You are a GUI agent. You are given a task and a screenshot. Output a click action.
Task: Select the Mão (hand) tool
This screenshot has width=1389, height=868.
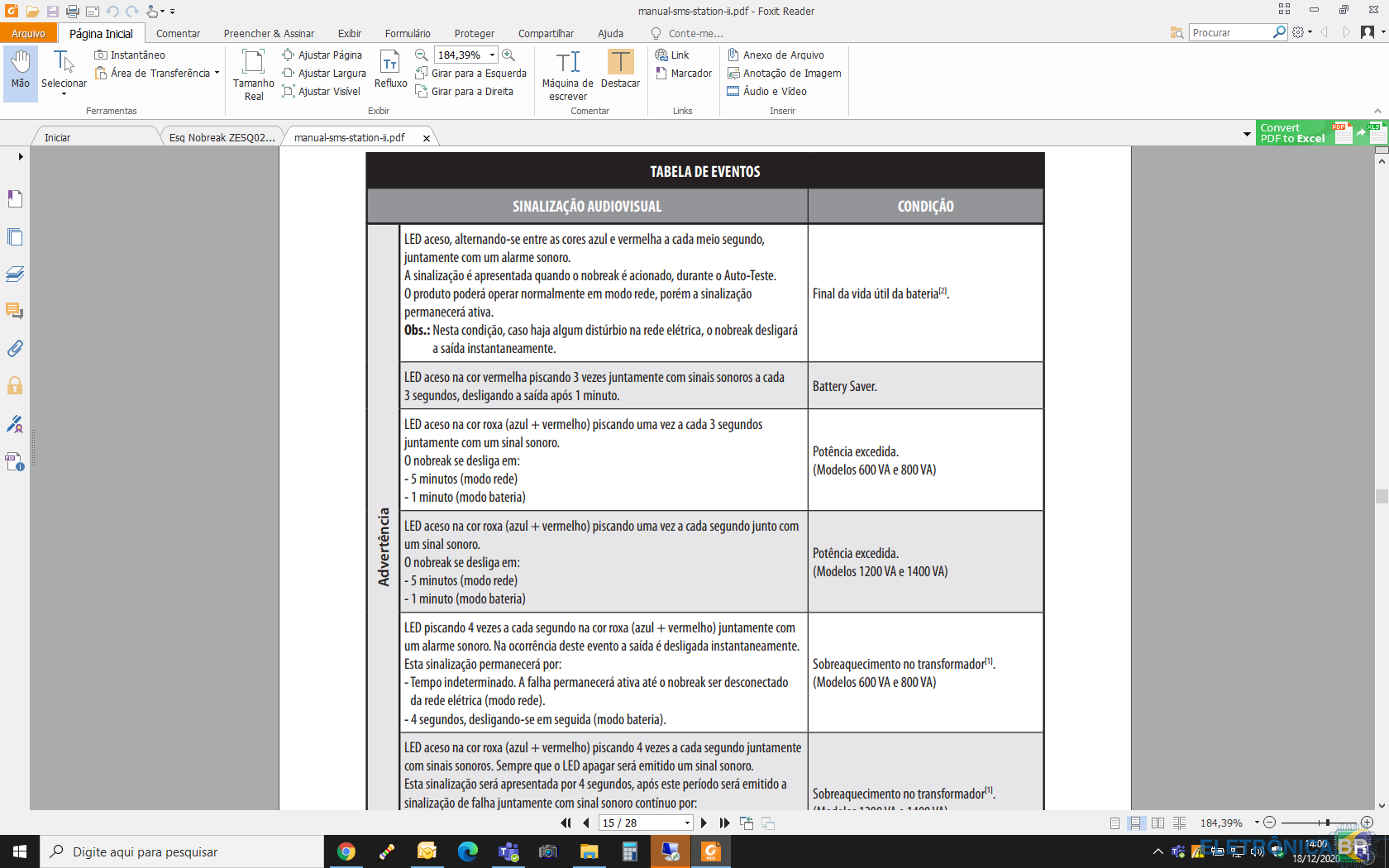[21, 74]
